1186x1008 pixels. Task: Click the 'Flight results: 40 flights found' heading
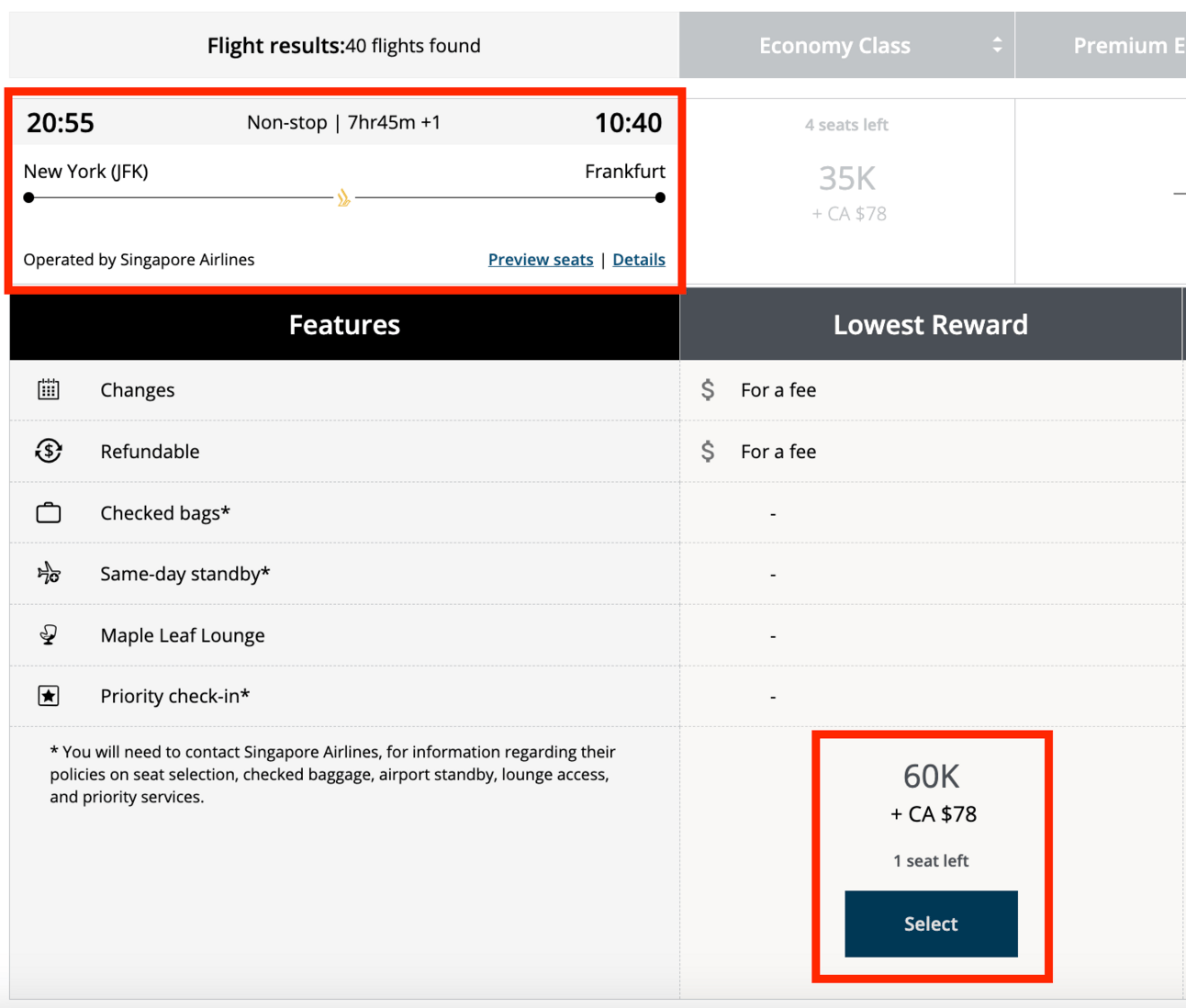(343, 46)
